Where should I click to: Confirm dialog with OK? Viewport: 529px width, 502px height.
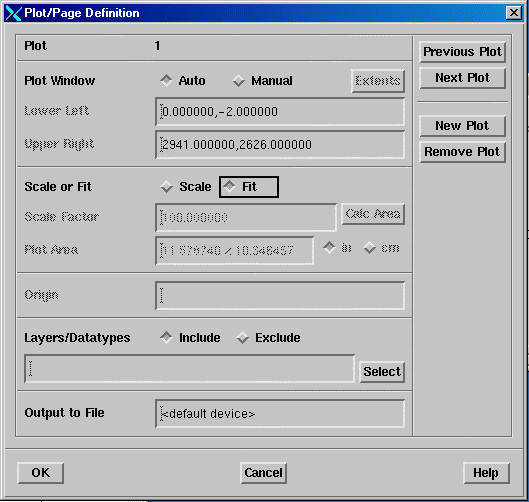(40, 473)
